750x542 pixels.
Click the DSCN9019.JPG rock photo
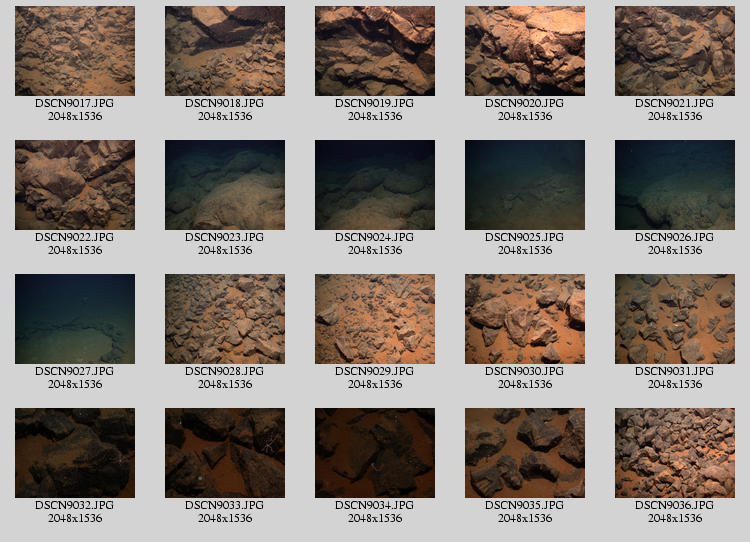click(x=375, y=51)
